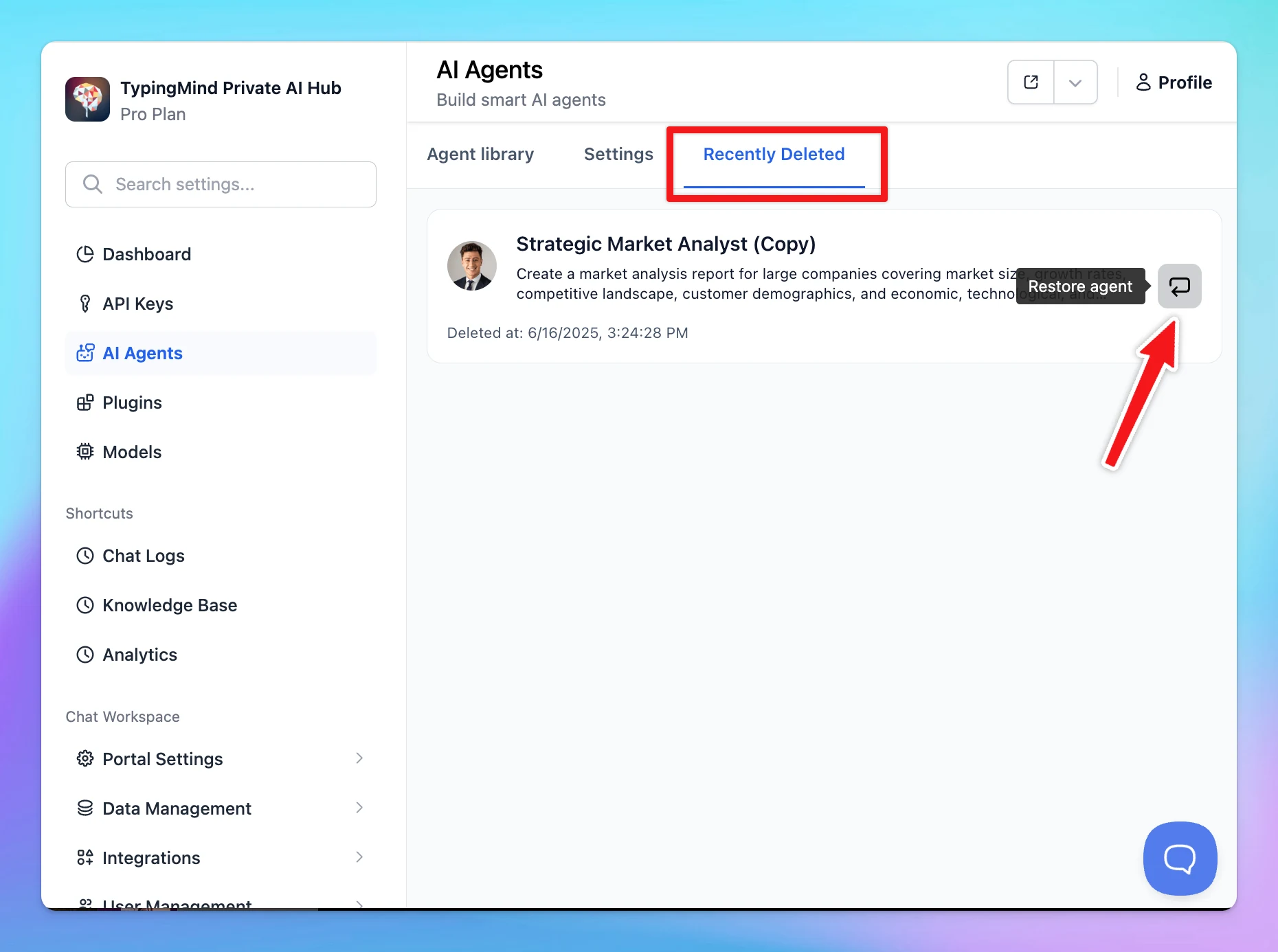The height and width of the screenshot is (952, 1278).
Task: Click the Strategic Market Analyst avatar thumbnail
Action: pyautogui.click(x=471, y=266)
